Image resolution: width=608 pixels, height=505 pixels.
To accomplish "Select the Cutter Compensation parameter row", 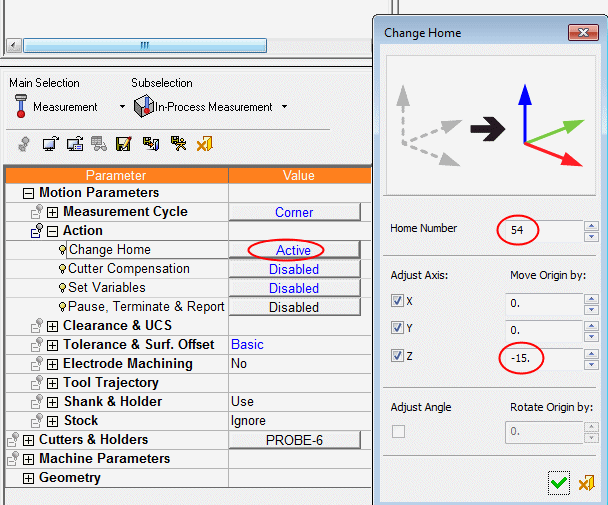I will [128, 269].
